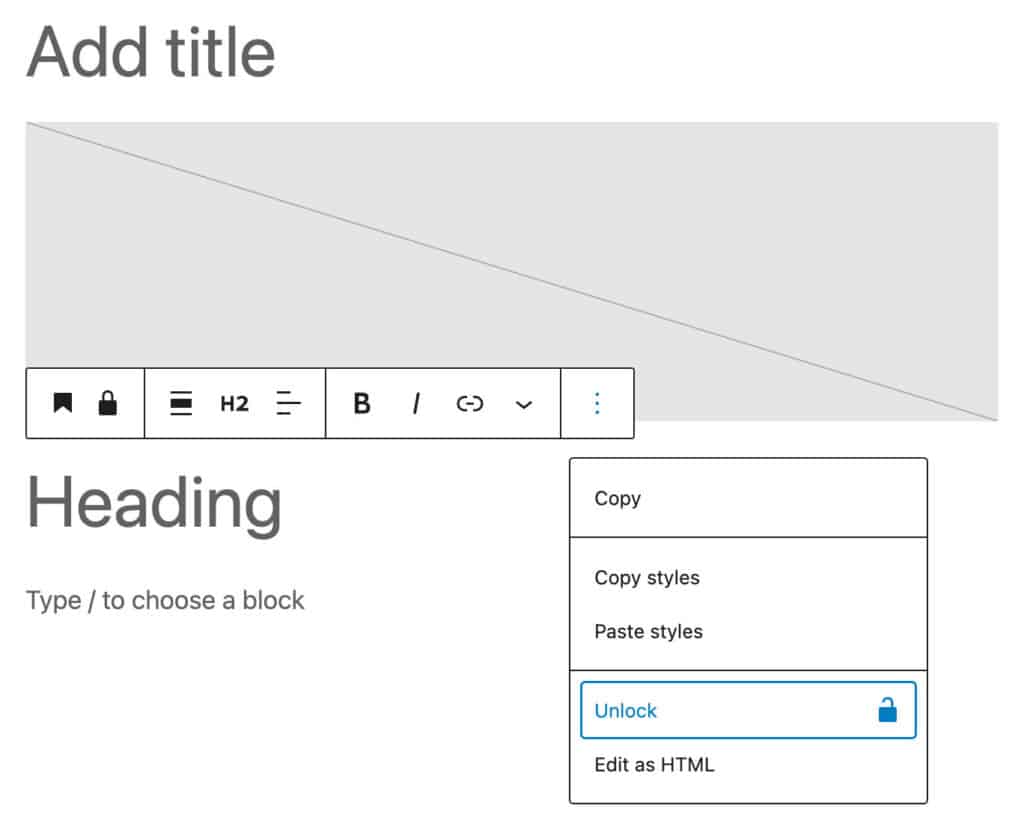Click the text alignment icon
The height and width of the screenshot is (838, 1024).
[288, 403]
